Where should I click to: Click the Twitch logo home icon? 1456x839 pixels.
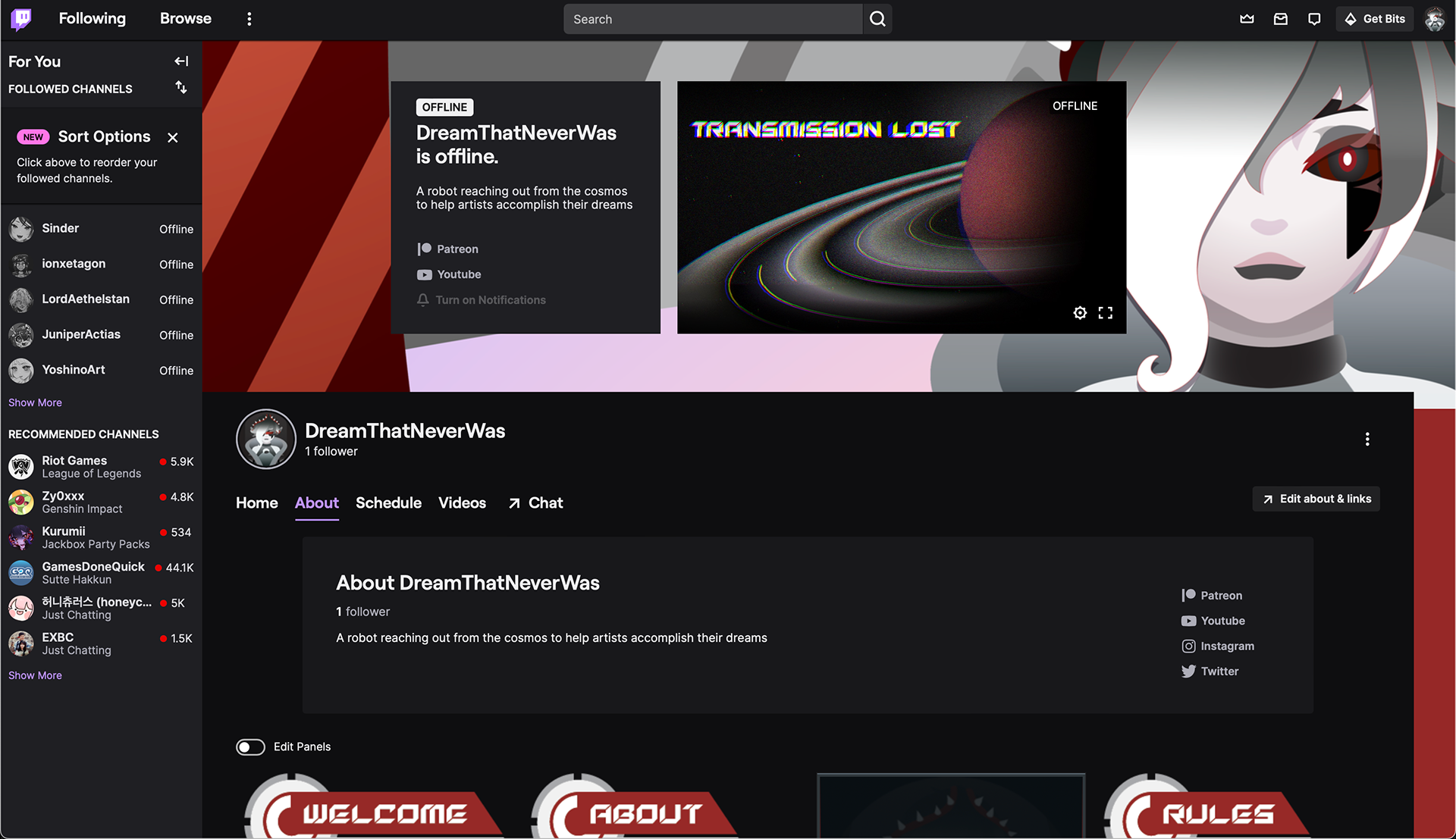click(x=21, y=19)
